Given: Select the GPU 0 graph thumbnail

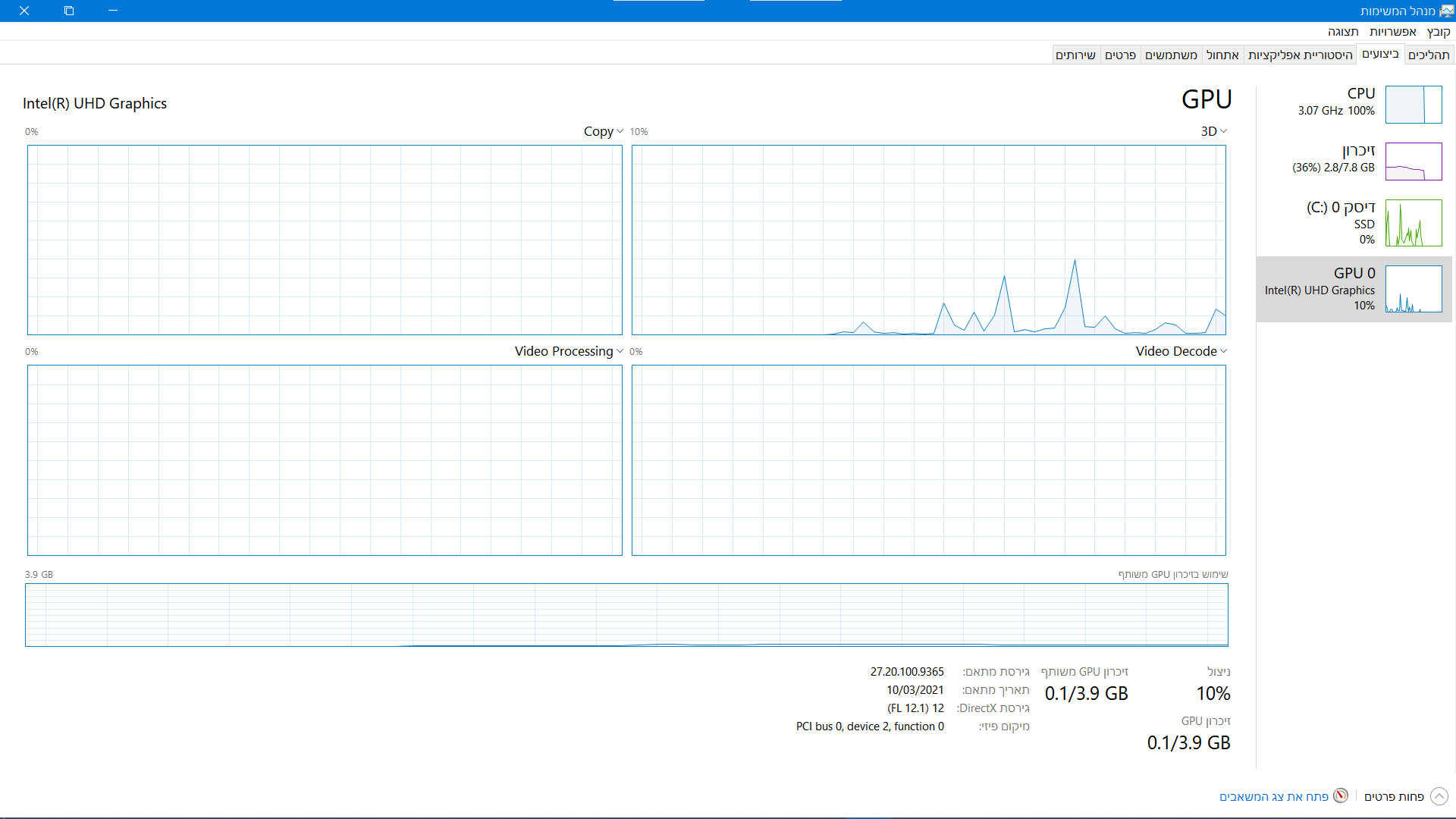Looking at the screenshot, I should coord(1414,289).
